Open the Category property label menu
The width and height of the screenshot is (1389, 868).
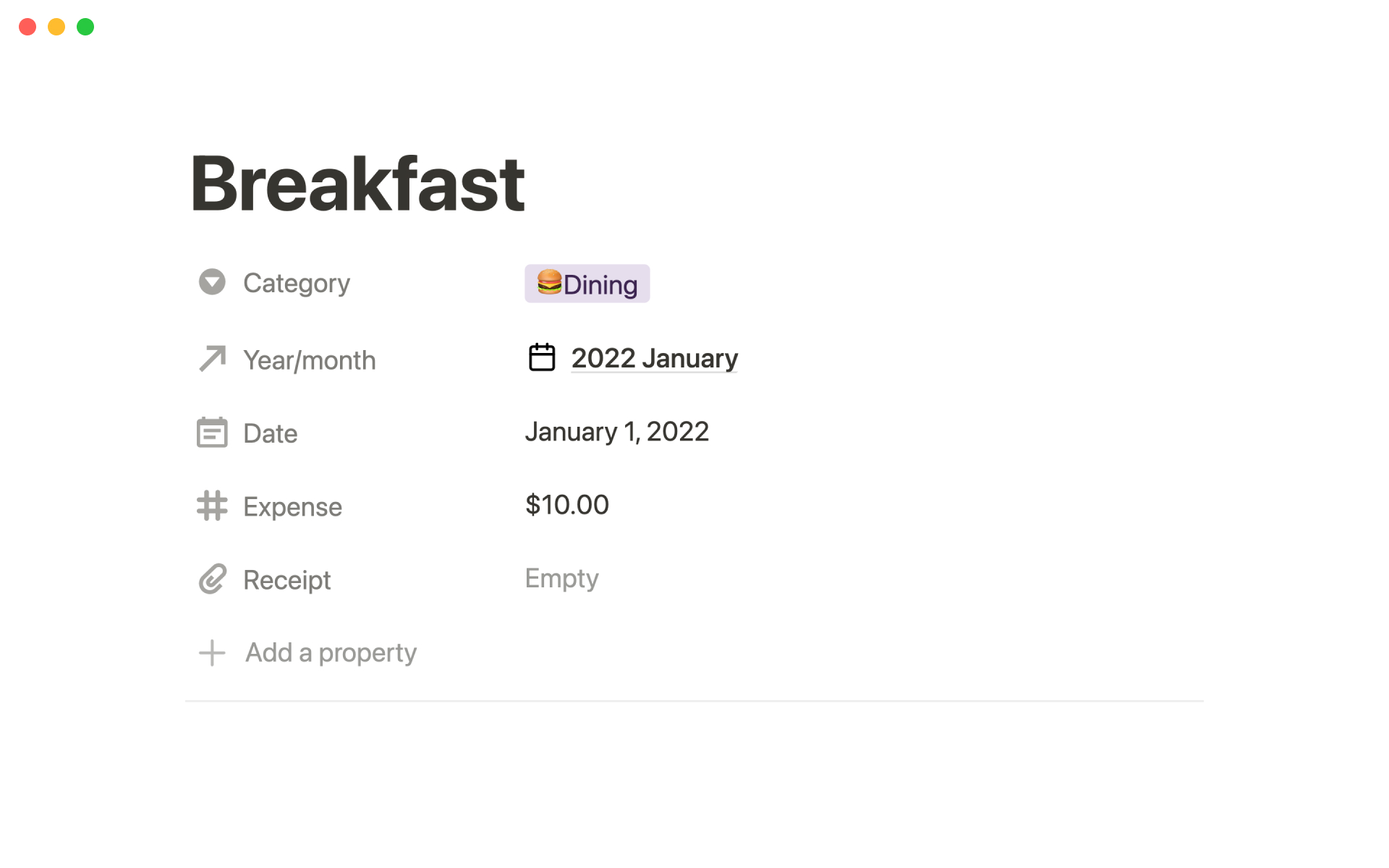click(x=296, y=283)
